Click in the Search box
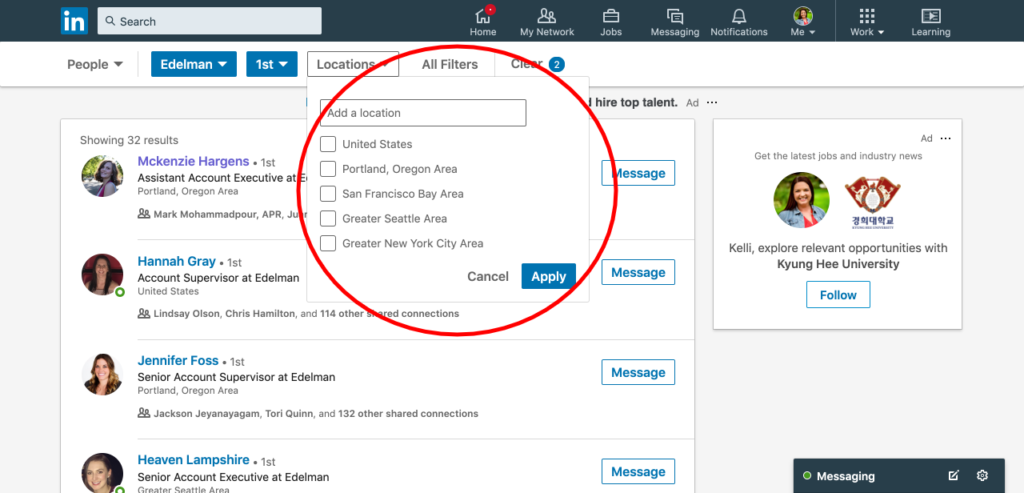Image resolution: width=1024 pixels, height=493 pixels. point(210,21)
